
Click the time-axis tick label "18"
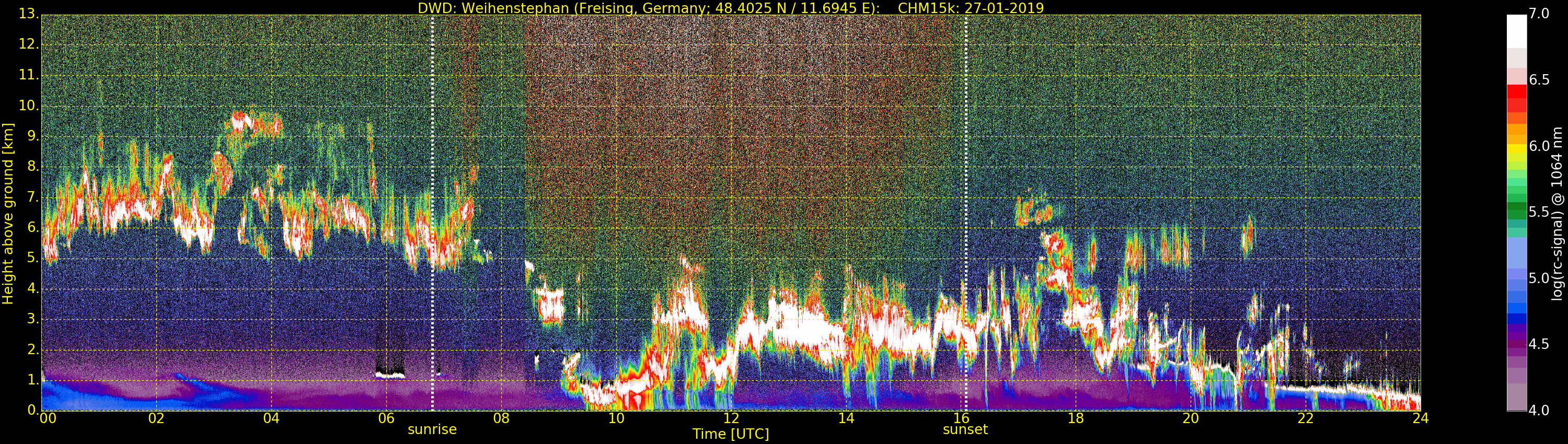tap(1076, 418)
